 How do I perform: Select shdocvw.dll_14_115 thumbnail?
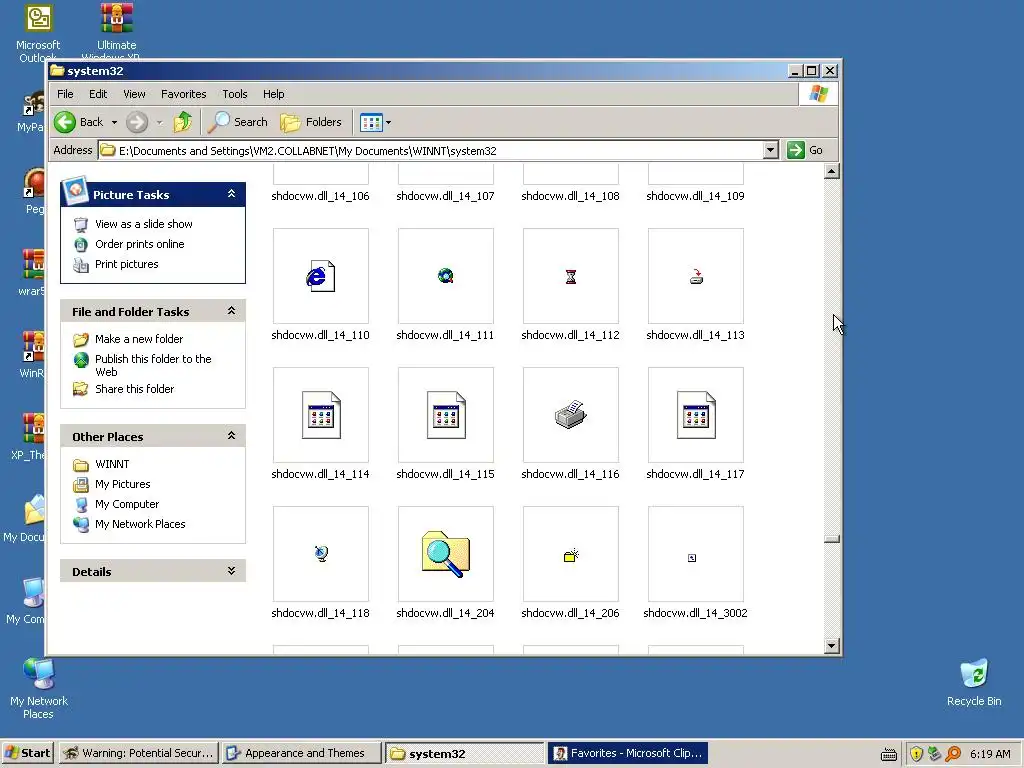(x=445, y=415)
